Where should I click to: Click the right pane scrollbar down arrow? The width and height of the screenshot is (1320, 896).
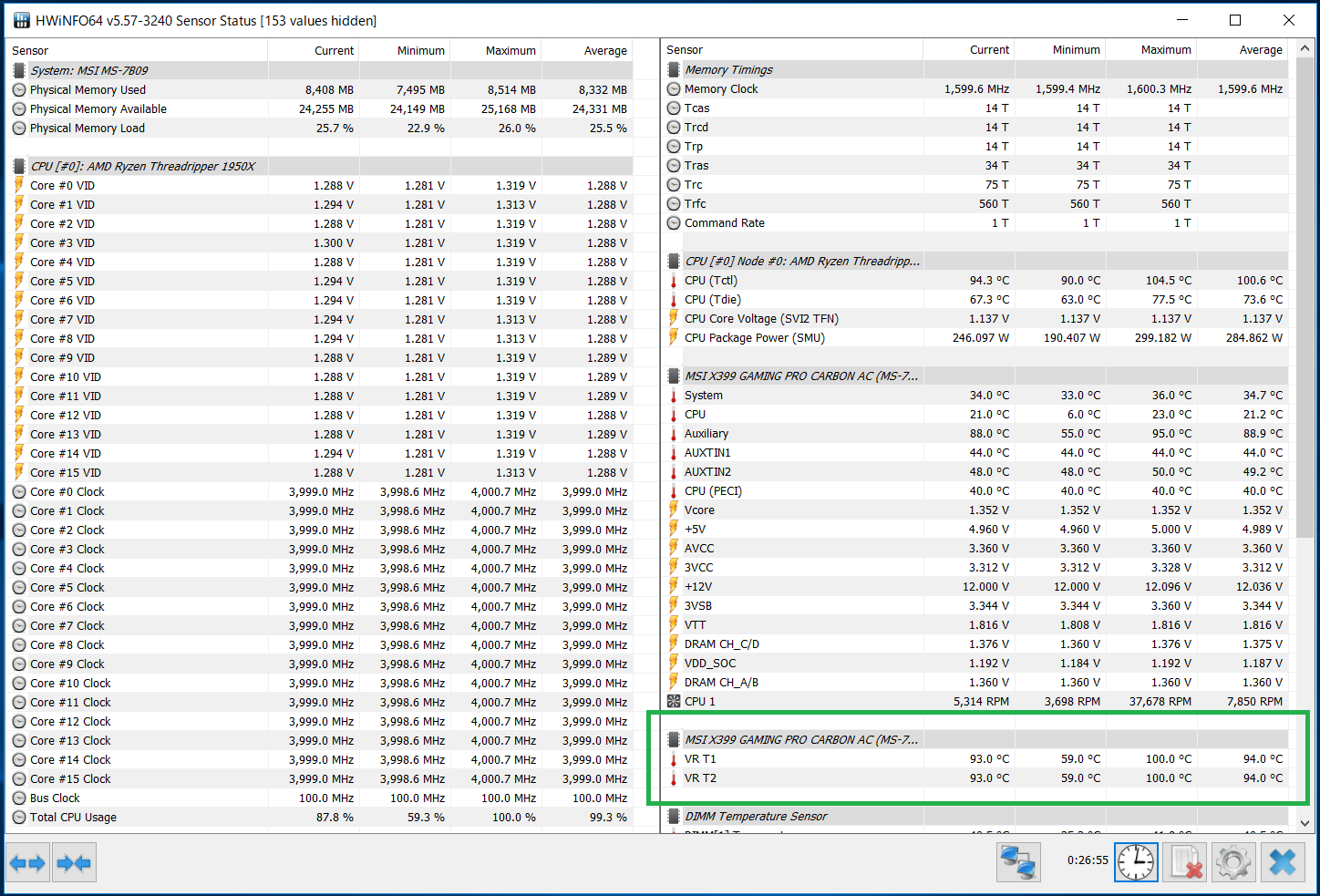coord(1305,823)
